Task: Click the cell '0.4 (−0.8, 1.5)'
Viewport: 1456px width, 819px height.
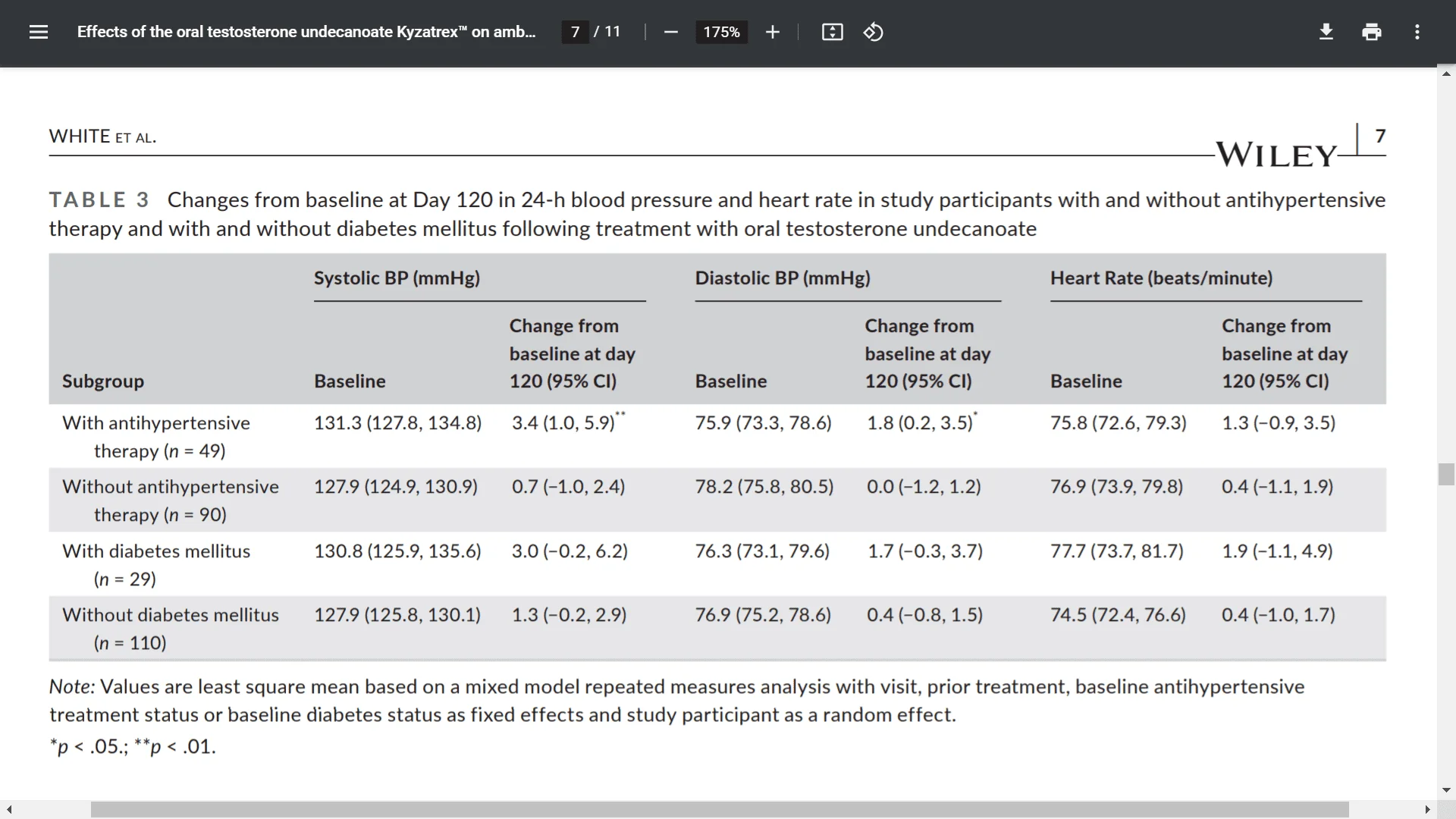Action: 924,614
